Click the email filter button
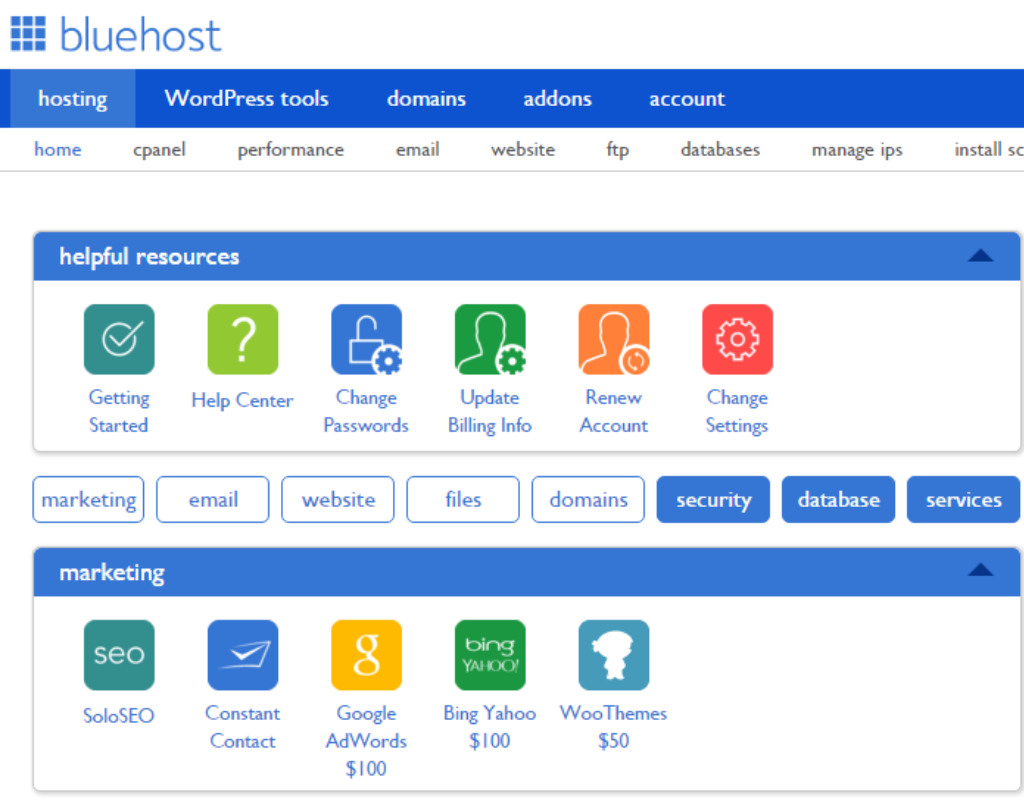The width and height of the screenshot is (1024, 800). coord(213,500)
